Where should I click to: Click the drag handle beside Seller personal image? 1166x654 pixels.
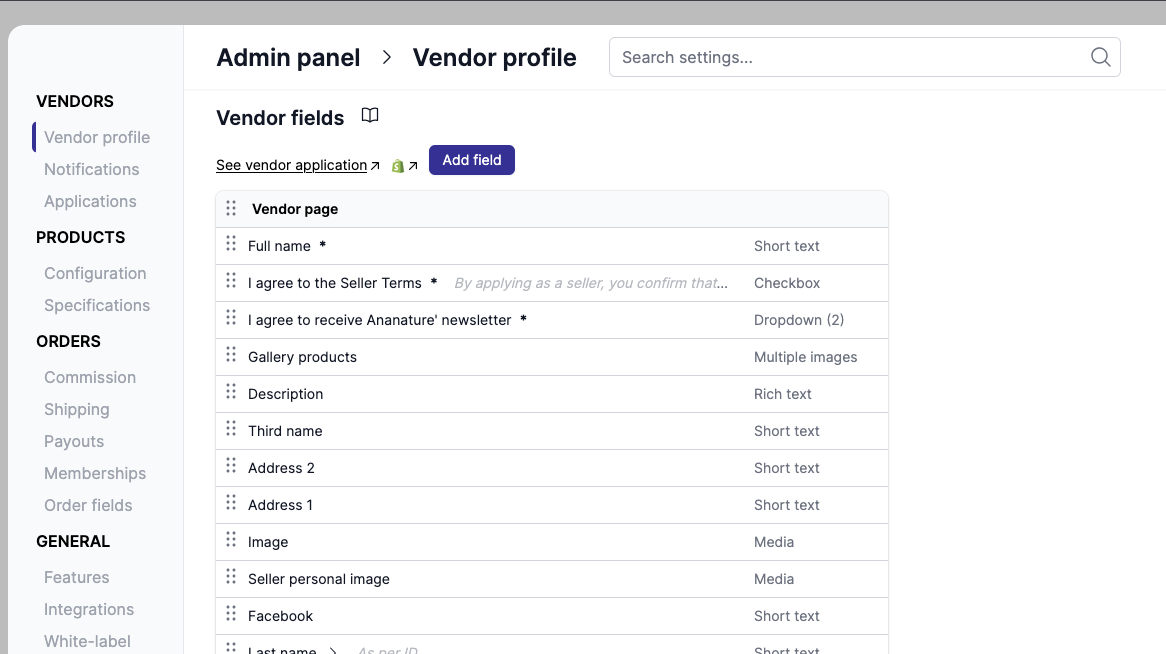[231, 578]
